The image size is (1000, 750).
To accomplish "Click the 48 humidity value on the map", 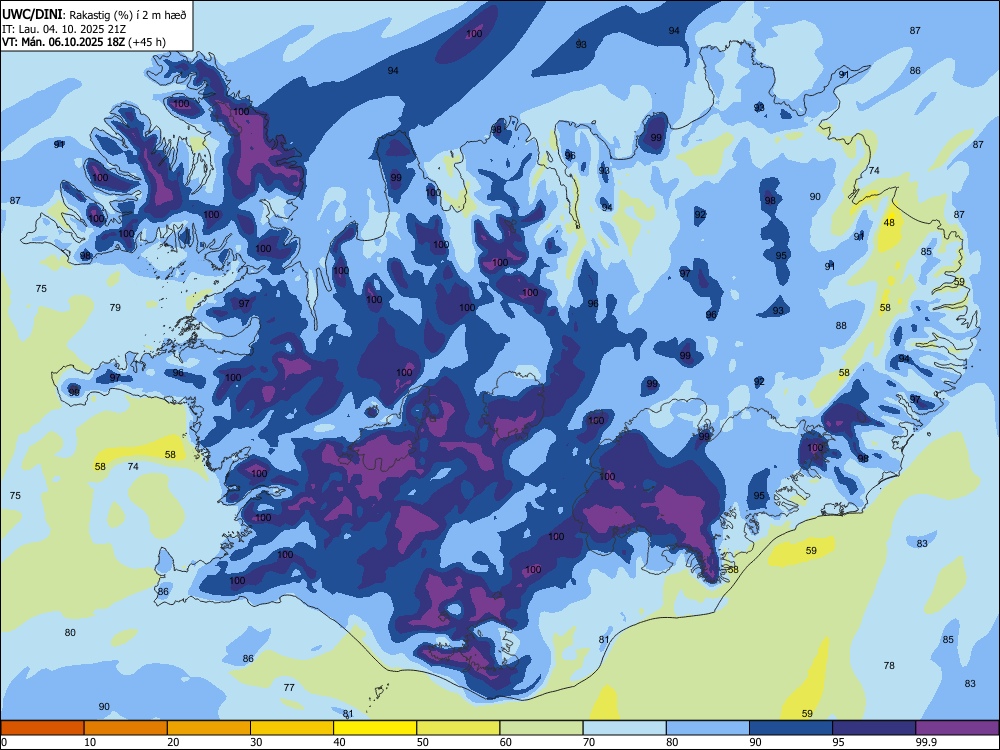I will [x=889, y=223].
